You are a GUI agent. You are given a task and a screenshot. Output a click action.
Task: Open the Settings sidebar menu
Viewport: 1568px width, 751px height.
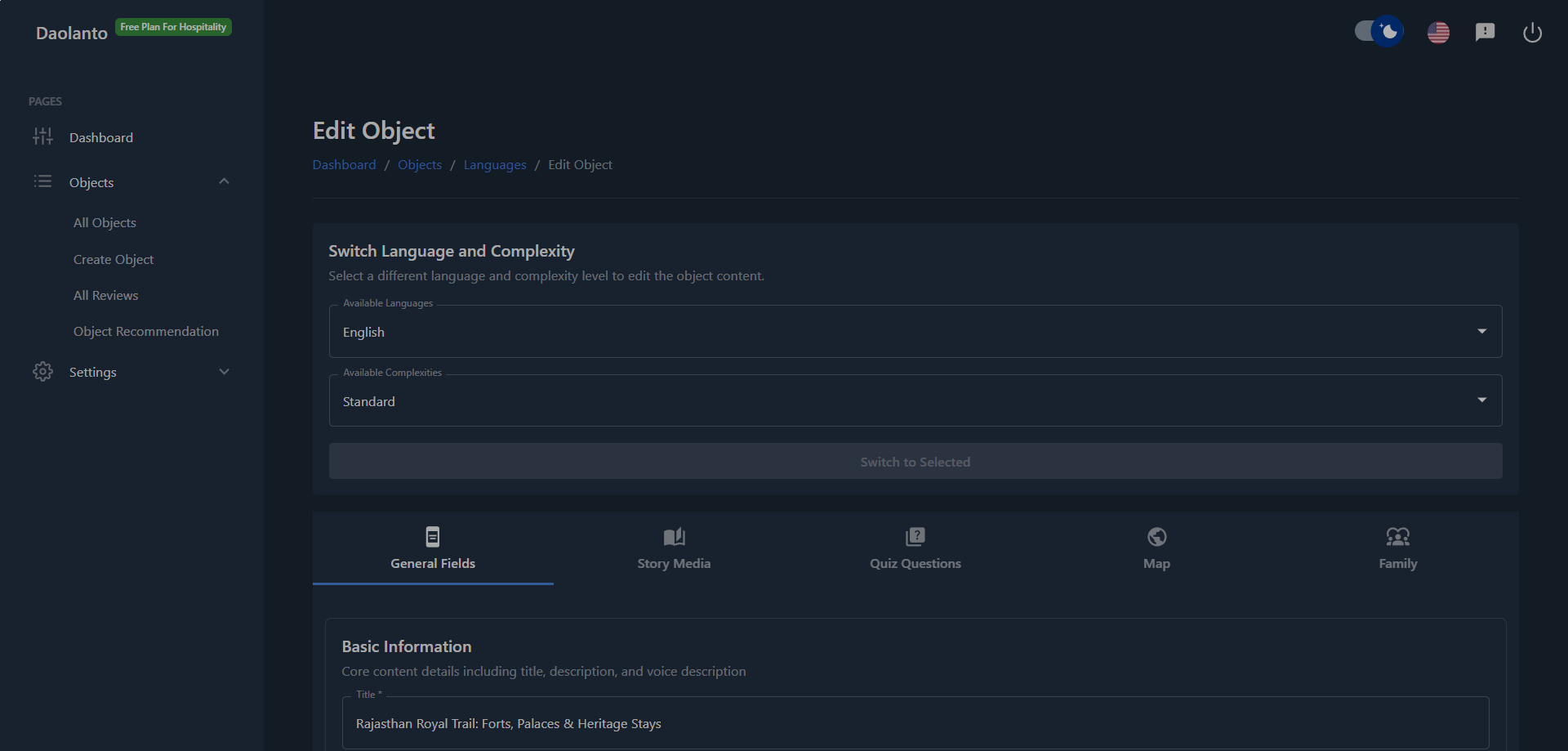pyautogui.click(x=131, y=372)
